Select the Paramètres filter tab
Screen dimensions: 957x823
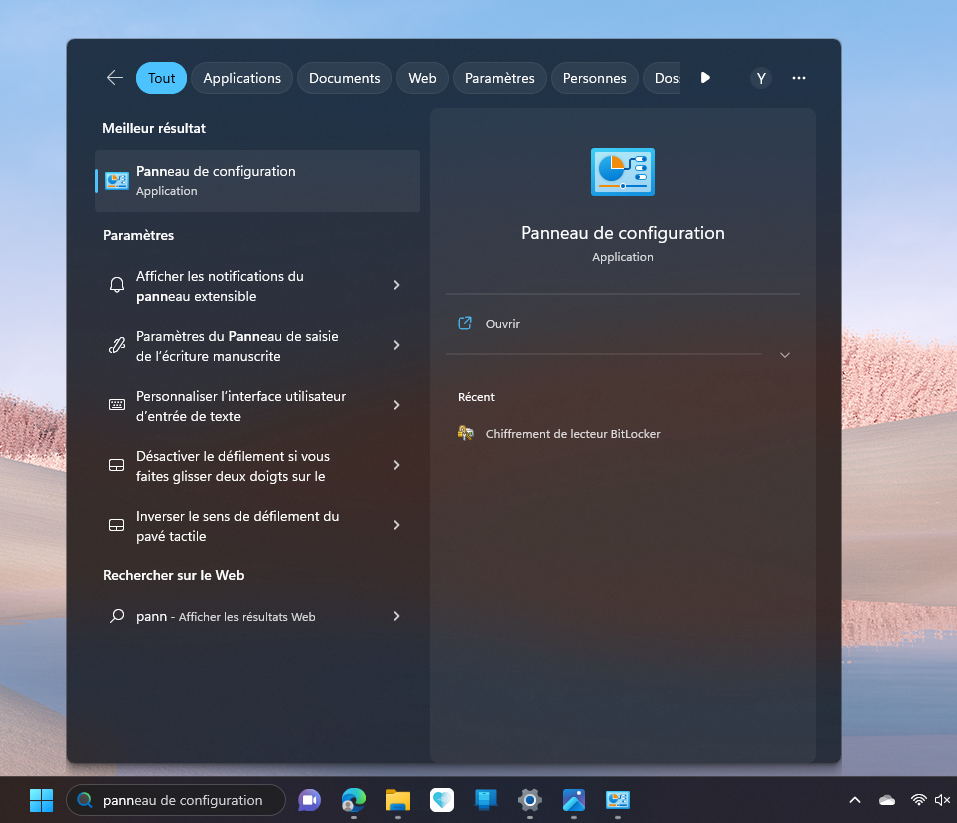[499, 78]
